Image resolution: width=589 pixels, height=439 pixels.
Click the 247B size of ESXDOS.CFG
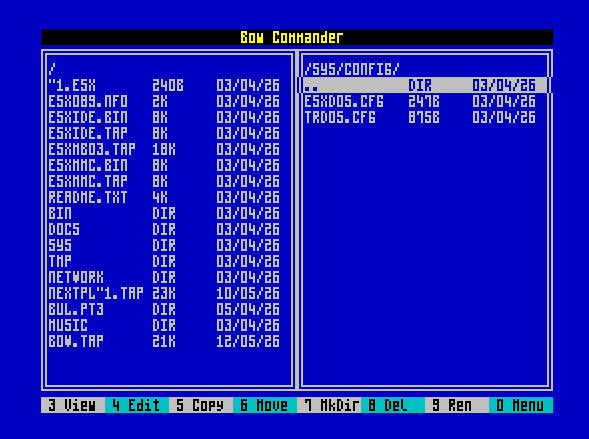(424, 101)
